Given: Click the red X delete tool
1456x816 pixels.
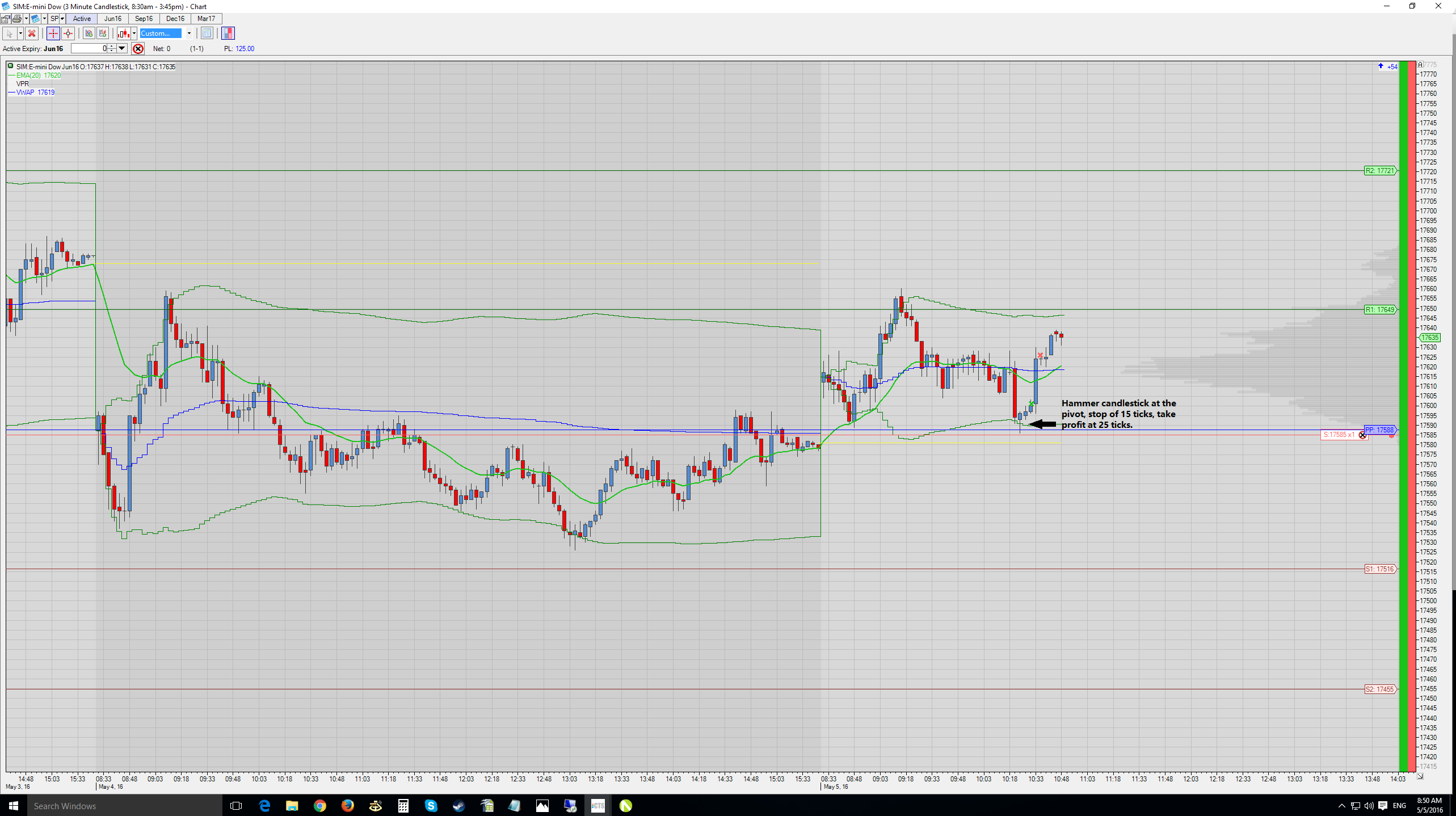Looking at the screenshot, I should (x=32, y=33).
